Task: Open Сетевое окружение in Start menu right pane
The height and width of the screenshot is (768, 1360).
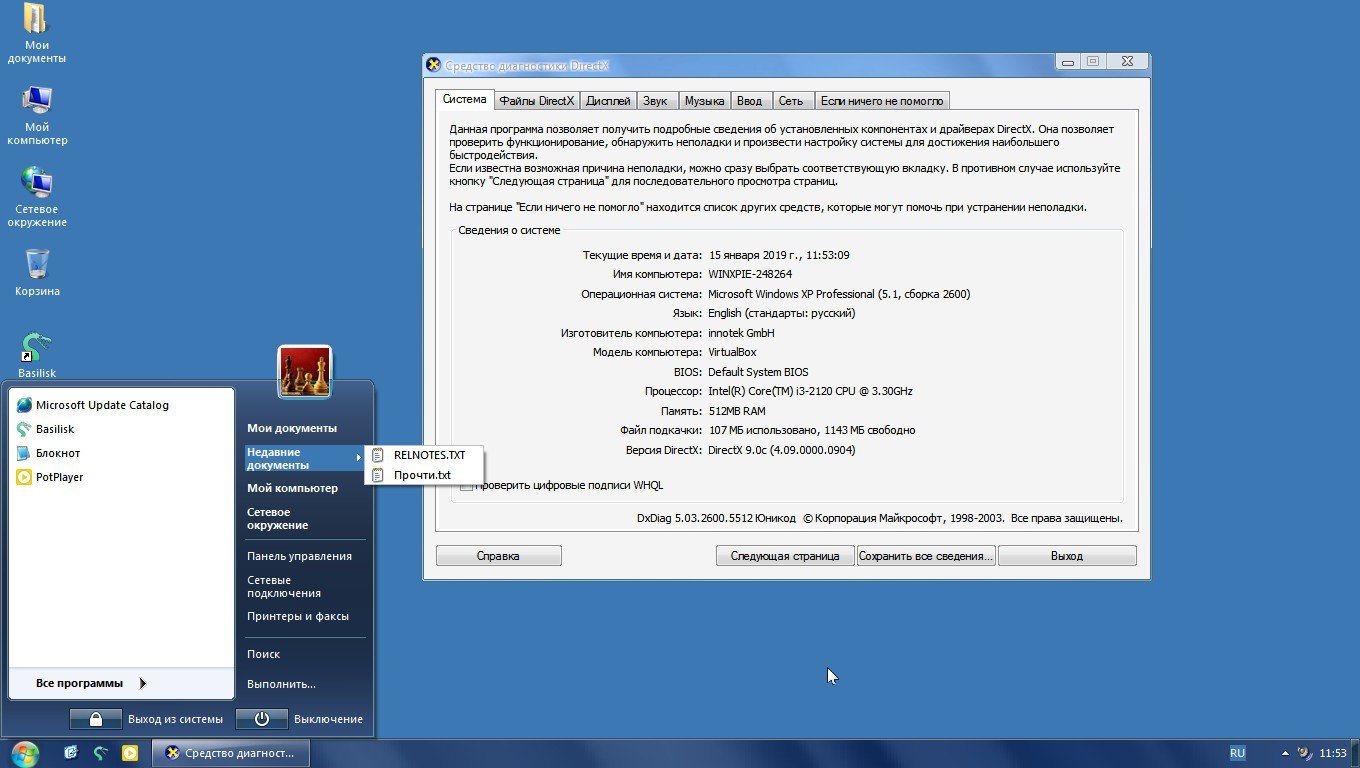Action: point(278,518)
